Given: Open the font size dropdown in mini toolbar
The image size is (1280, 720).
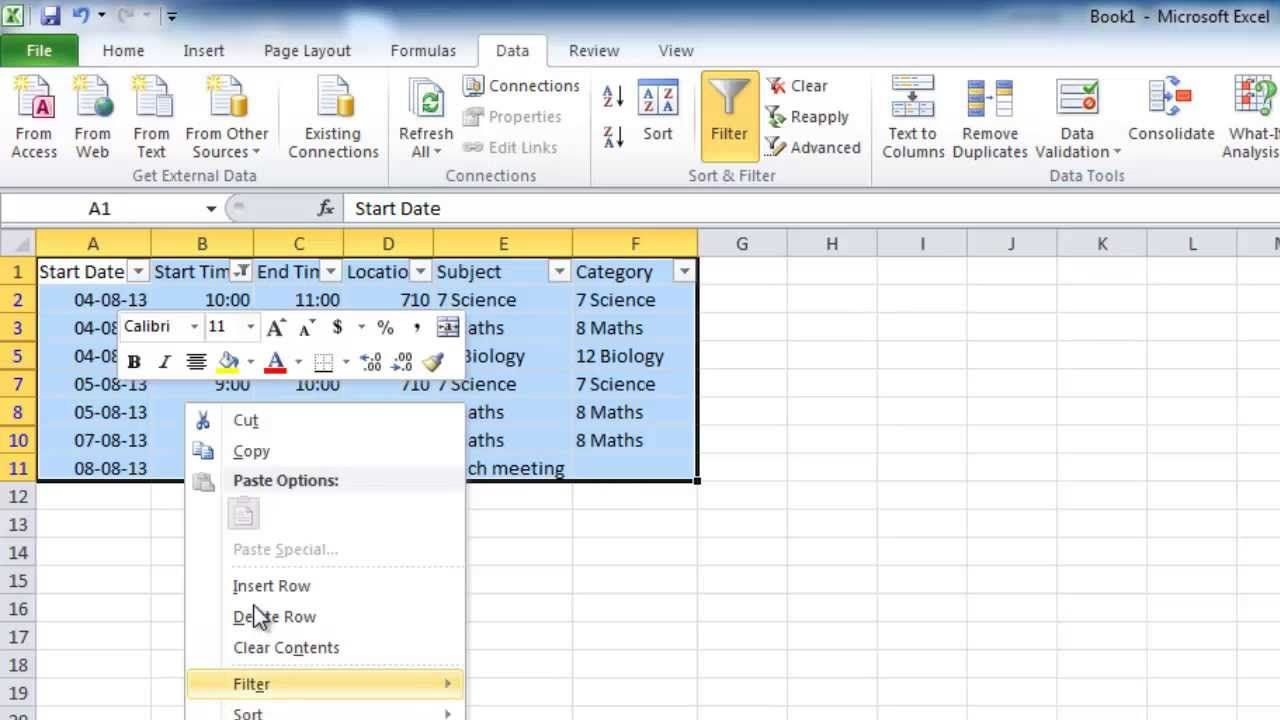Looking at the screenshot, I should [250, 327].
